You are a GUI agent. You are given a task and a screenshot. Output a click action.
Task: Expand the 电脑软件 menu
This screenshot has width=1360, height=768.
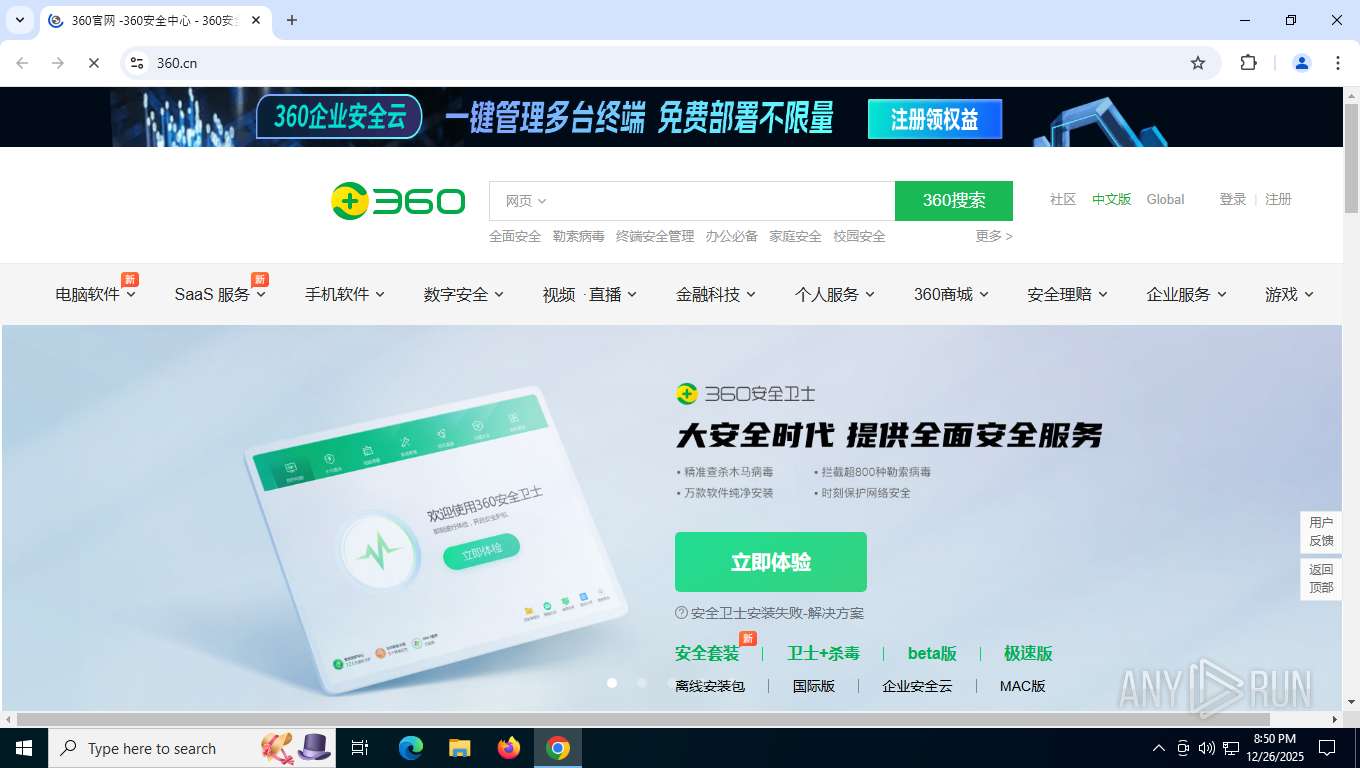tap(95, 294)
